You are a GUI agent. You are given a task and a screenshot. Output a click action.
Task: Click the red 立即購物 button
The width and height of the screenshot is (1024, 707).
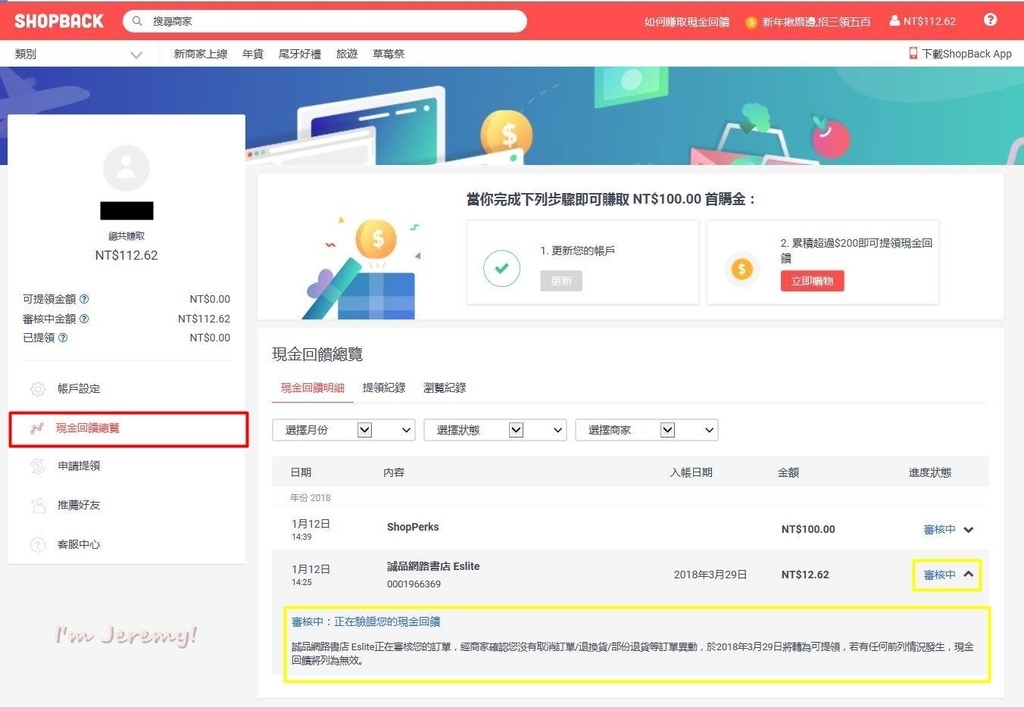(x=812, y=281)
